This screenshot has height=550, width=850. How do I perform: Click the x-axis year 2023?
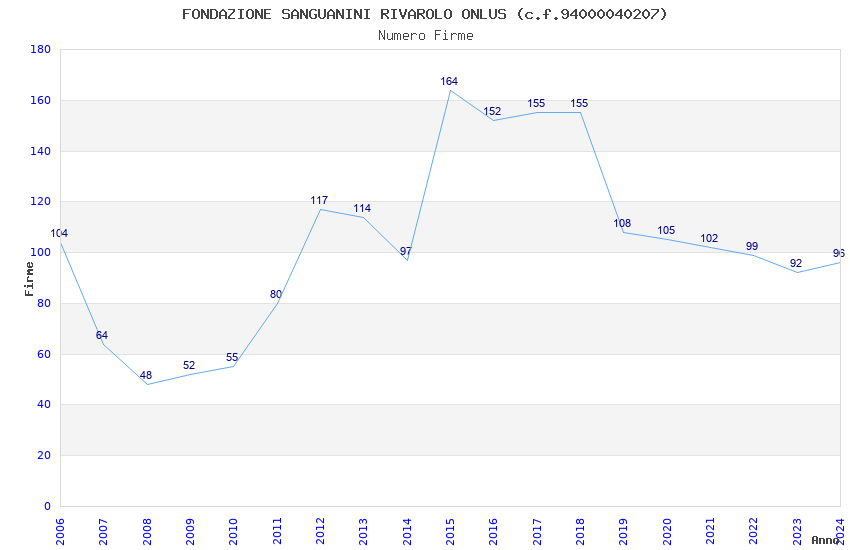[x=797, y=531]
